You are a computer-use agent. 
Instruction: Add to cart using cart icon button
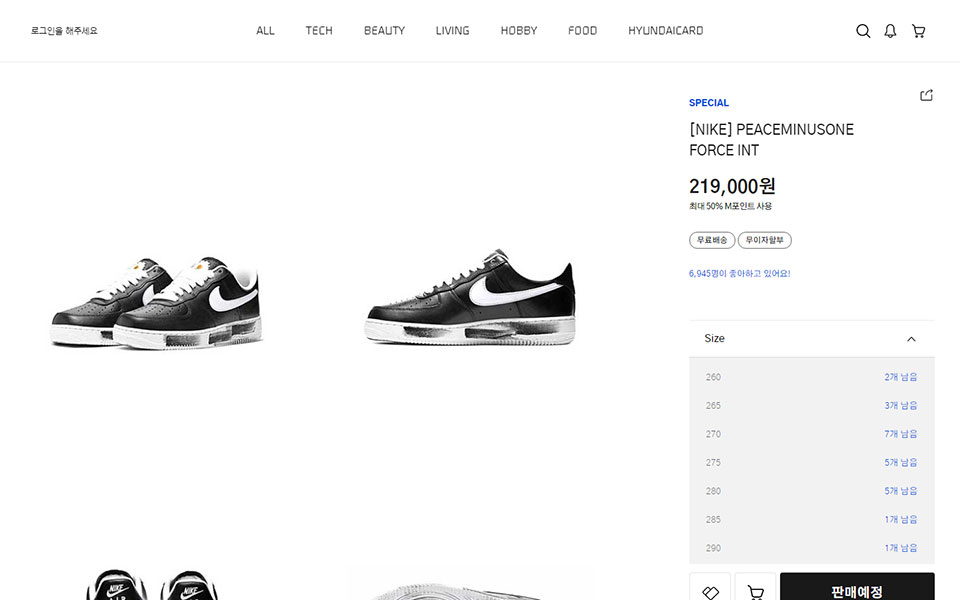point(755,590)
